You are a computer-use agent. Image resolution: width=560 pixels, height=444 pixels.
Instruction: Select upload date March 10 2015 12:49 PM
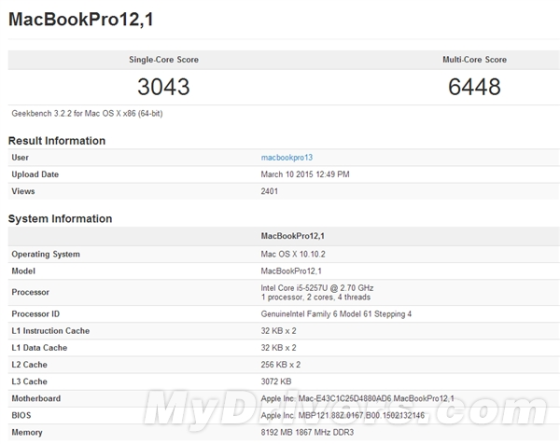coord(305,174)
